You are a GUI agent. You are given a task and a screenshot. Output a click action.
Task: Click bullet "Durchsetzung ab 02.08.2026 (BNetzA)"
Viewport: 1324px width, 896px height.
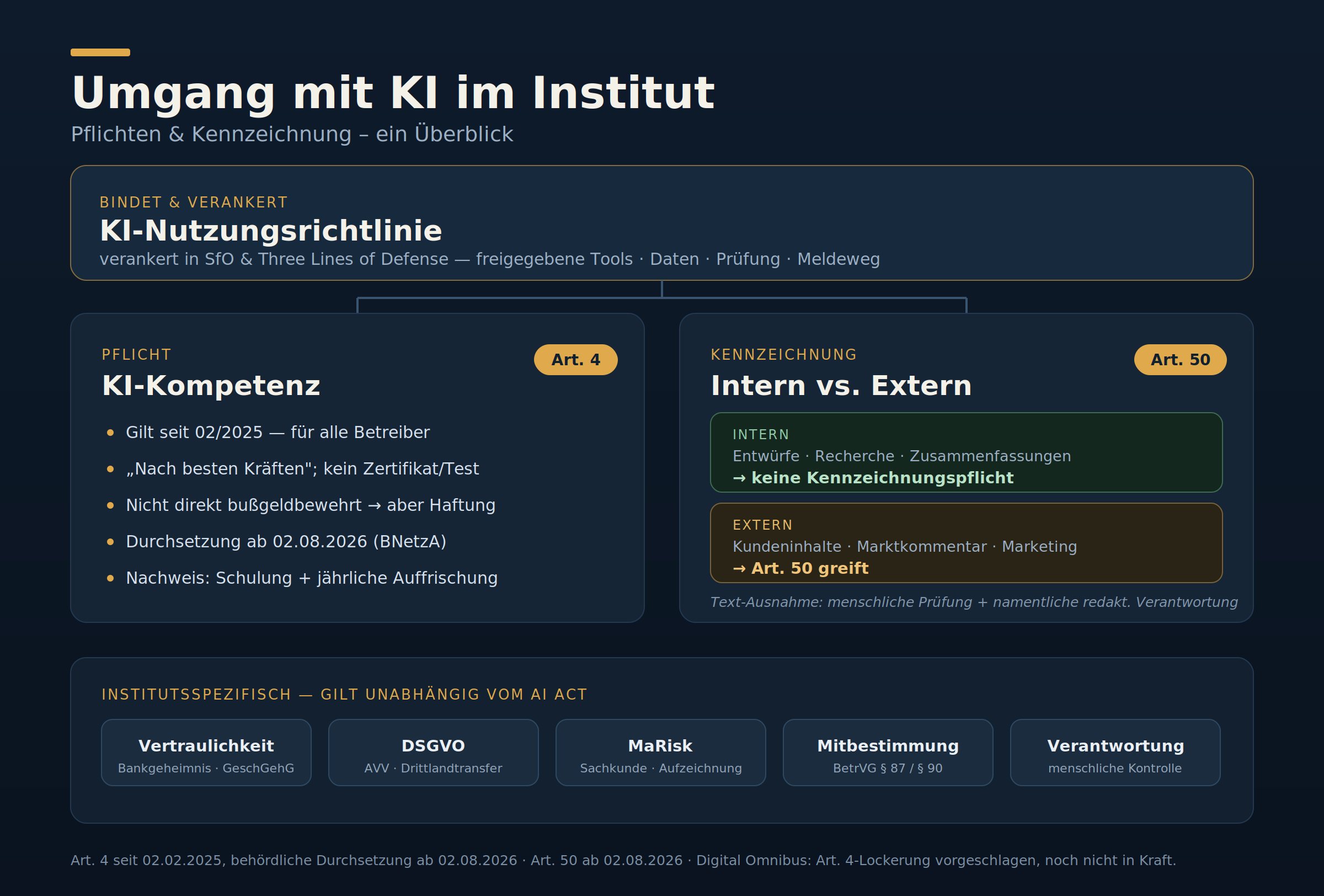tap(286, 542)
